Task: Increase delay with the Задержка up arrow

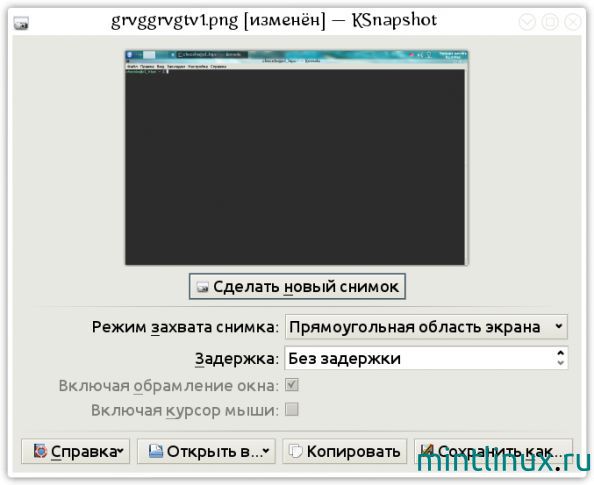Action: [561, 353]
